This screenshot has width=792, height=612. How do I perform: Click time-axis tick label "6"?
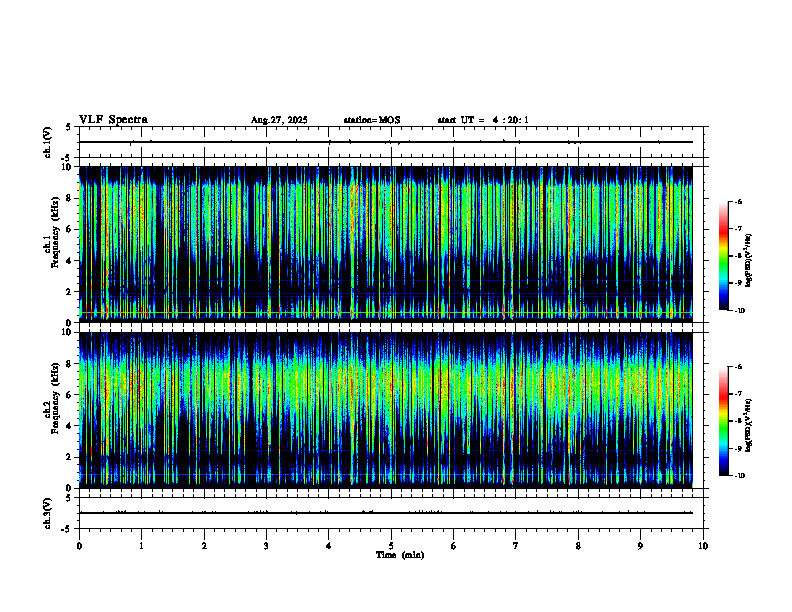pyautogui.click(x=453, y=546)
